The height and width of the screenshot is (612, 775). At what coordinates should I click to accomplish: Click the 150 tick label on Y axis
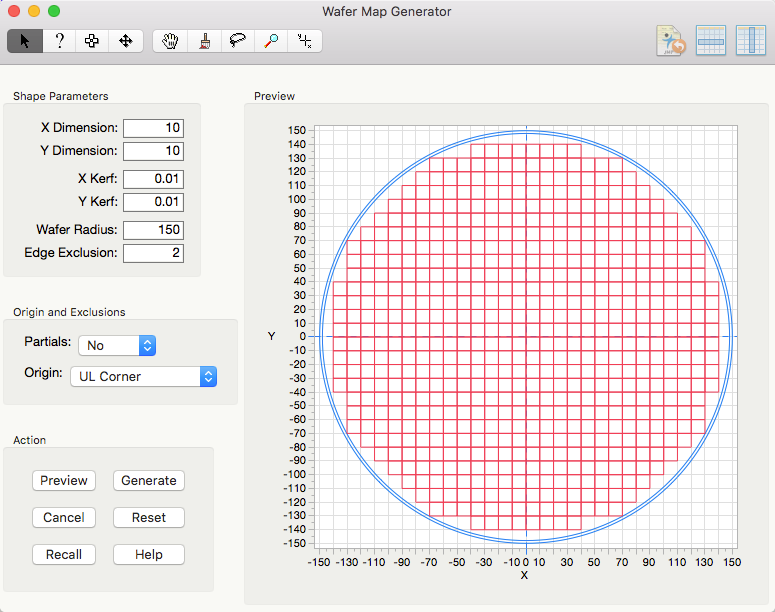tap(297, 131)
